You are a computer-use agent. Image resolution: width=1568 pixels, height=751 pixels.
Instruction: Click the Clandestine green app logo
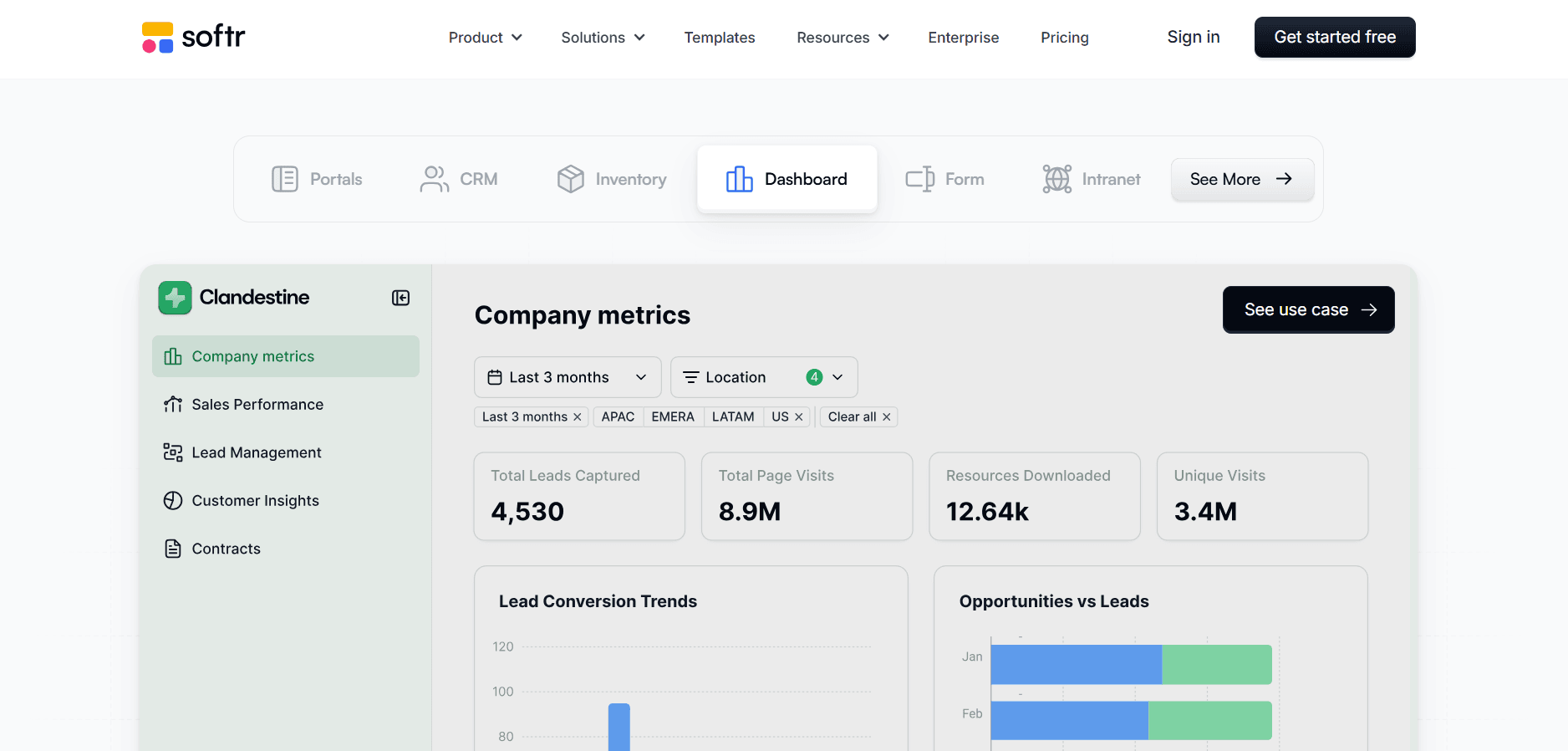175,298
